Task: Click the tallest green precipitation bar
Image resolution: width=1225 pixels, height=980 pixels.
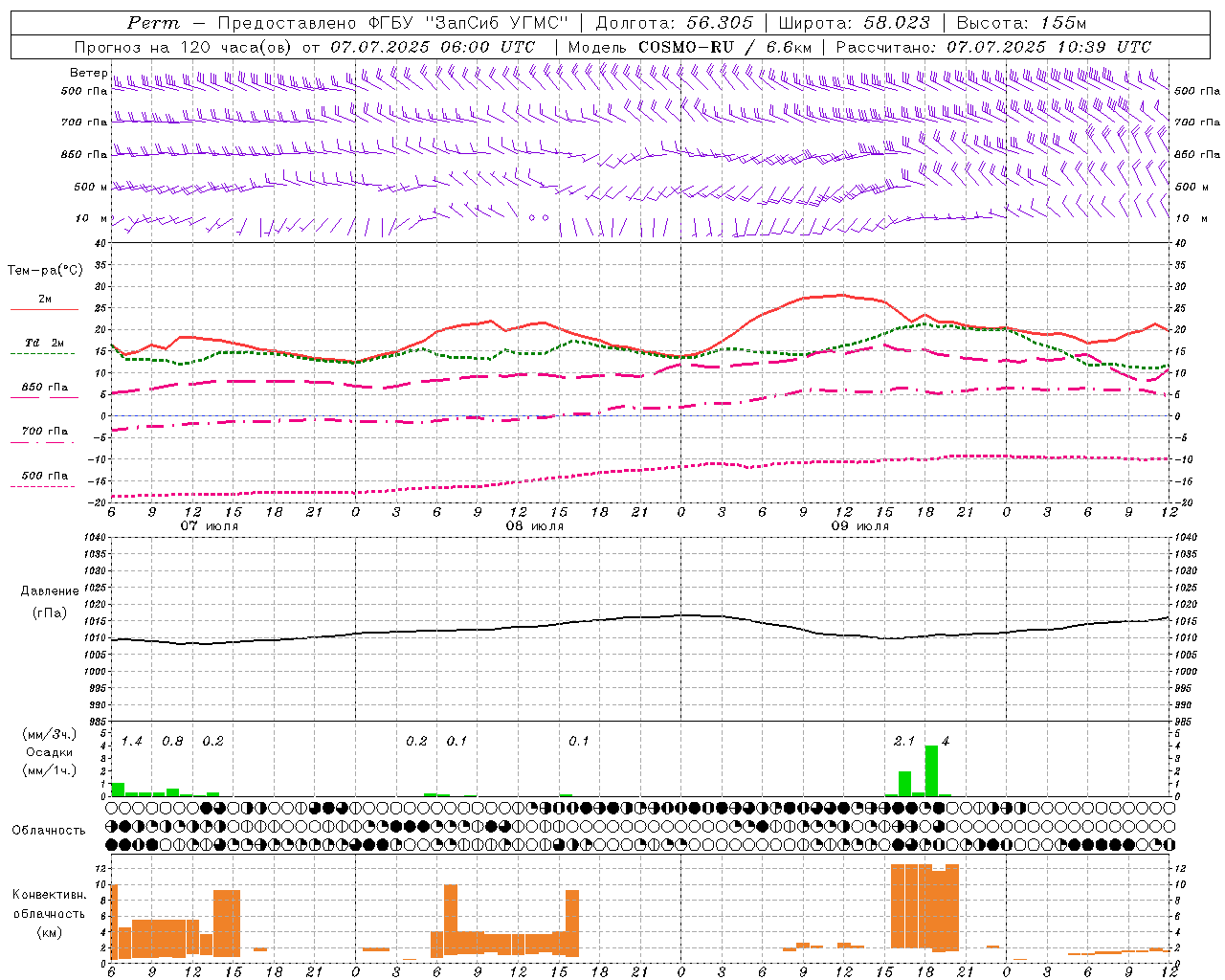Action: (x=931, y=770)
